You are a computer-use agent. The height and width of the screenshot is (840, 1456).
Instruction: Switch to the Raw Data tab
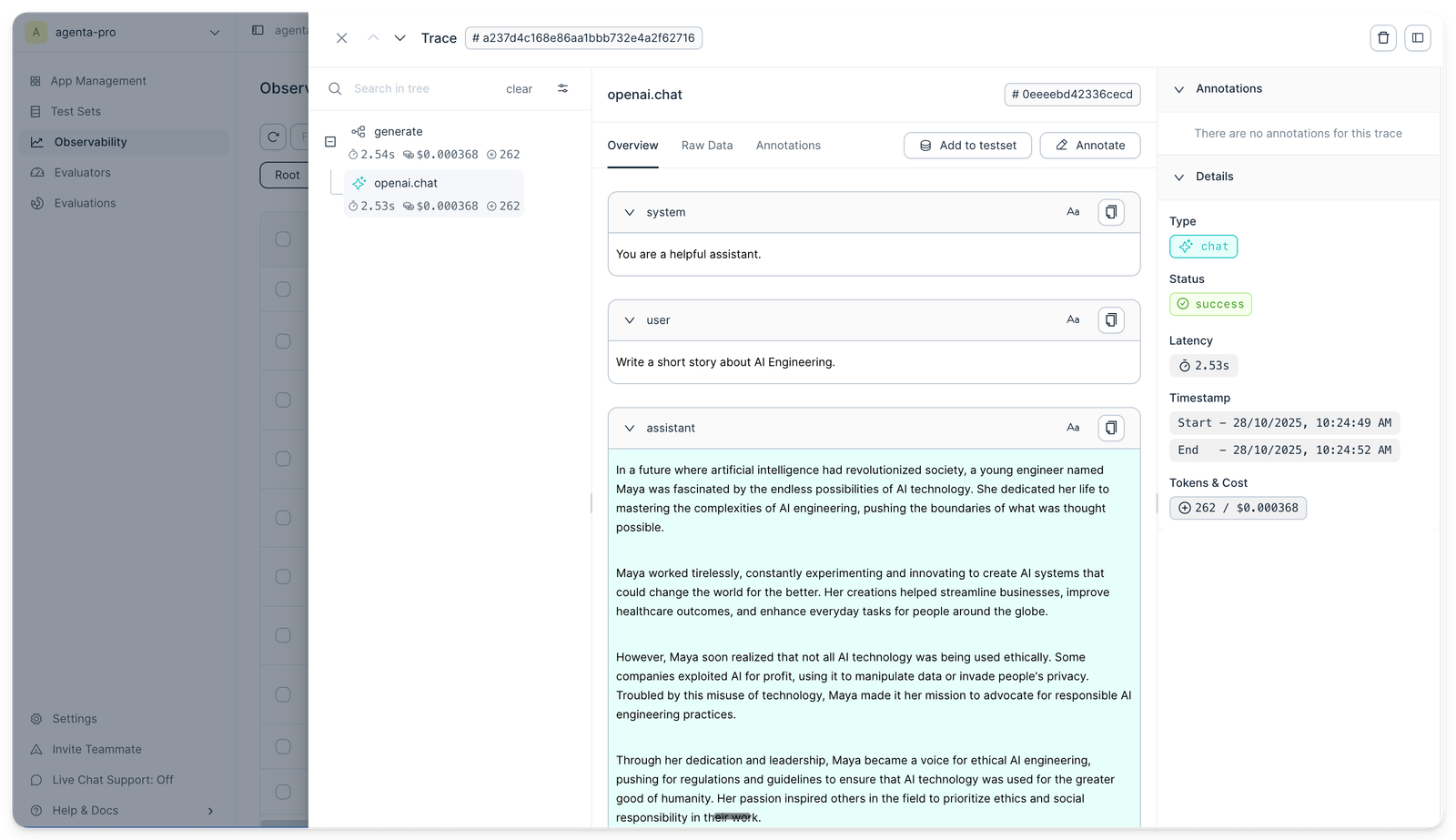click(706, 145)
